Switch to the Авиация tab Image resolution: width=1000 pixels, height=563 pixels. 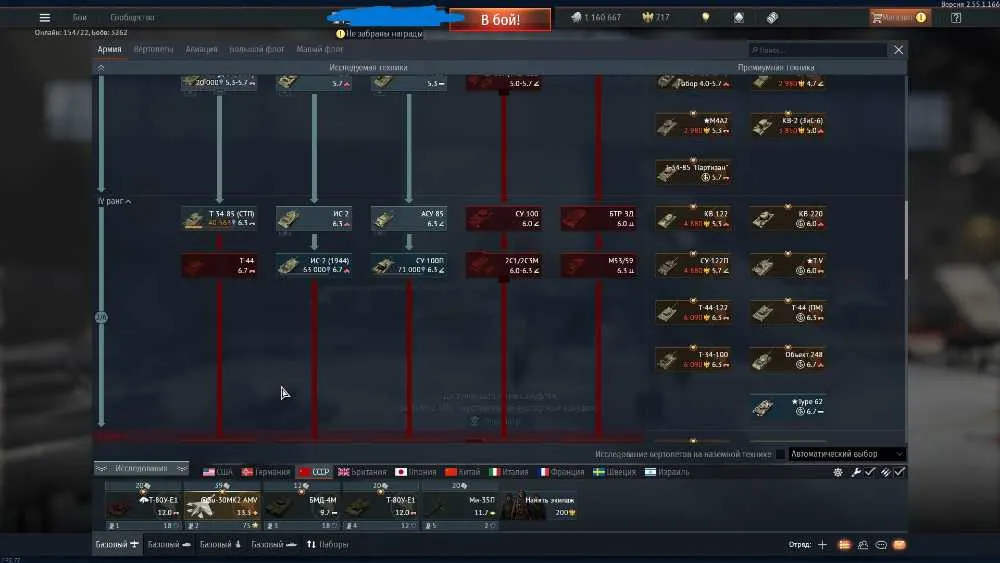[x=202, y=49]
